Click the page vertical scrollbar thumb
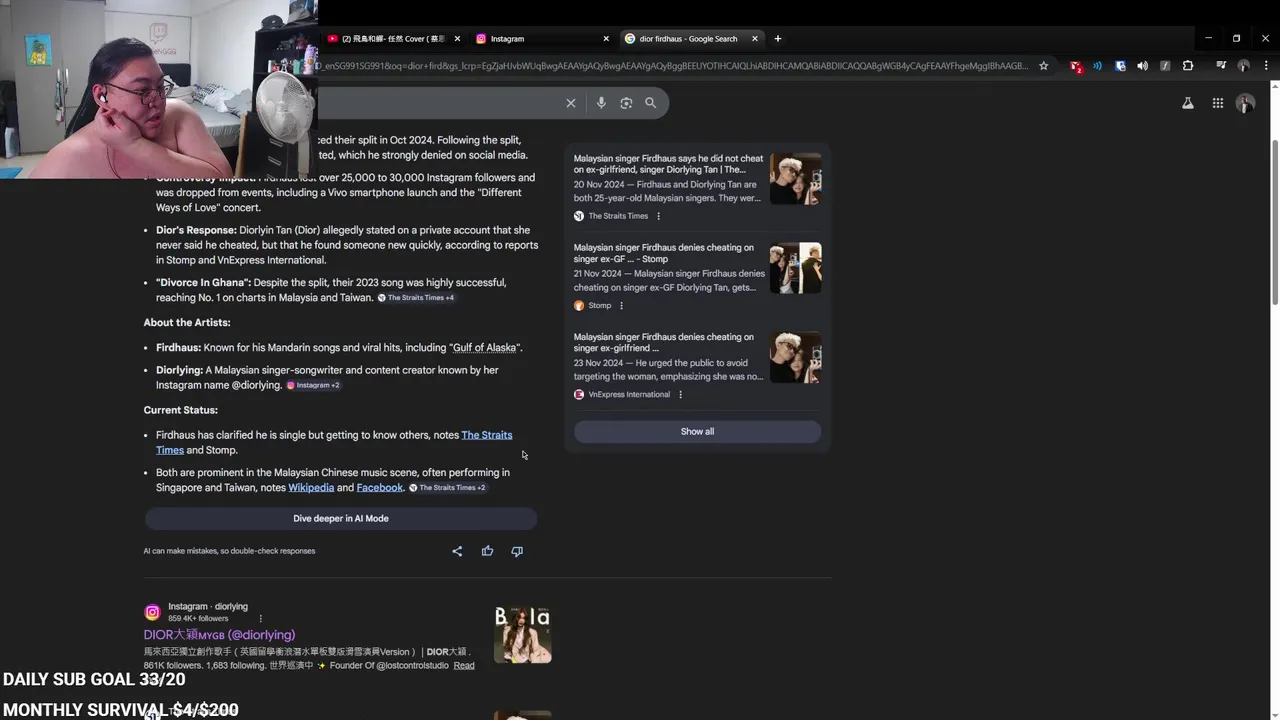 coord(1274,222)
